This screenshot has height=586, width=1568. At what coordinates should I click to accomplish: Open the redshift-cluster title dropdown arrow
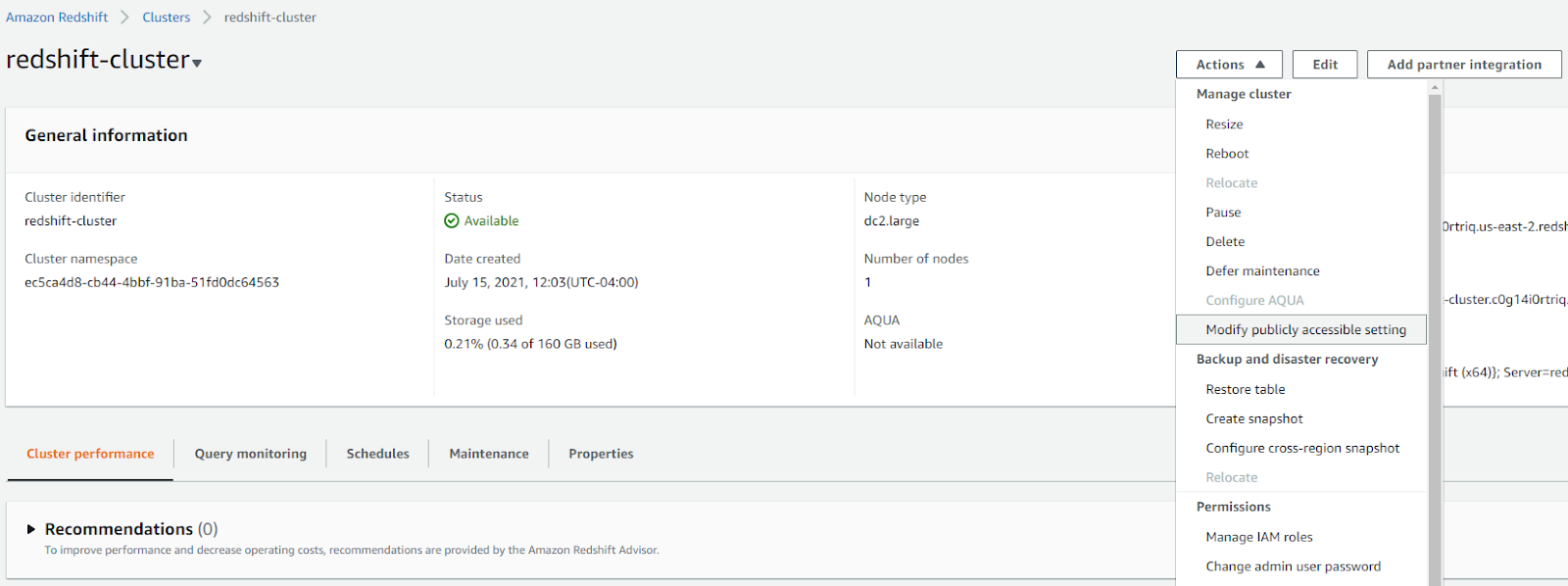coord(197,63)
